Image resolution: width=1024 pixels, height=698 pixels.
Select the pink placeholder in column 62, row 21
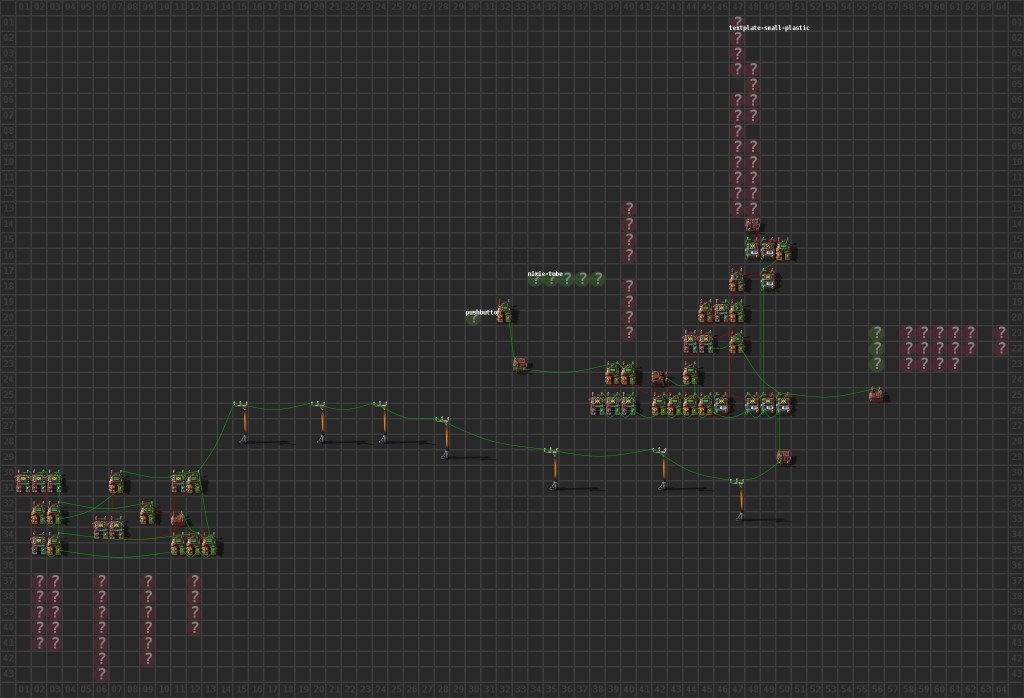coord(970,332)
